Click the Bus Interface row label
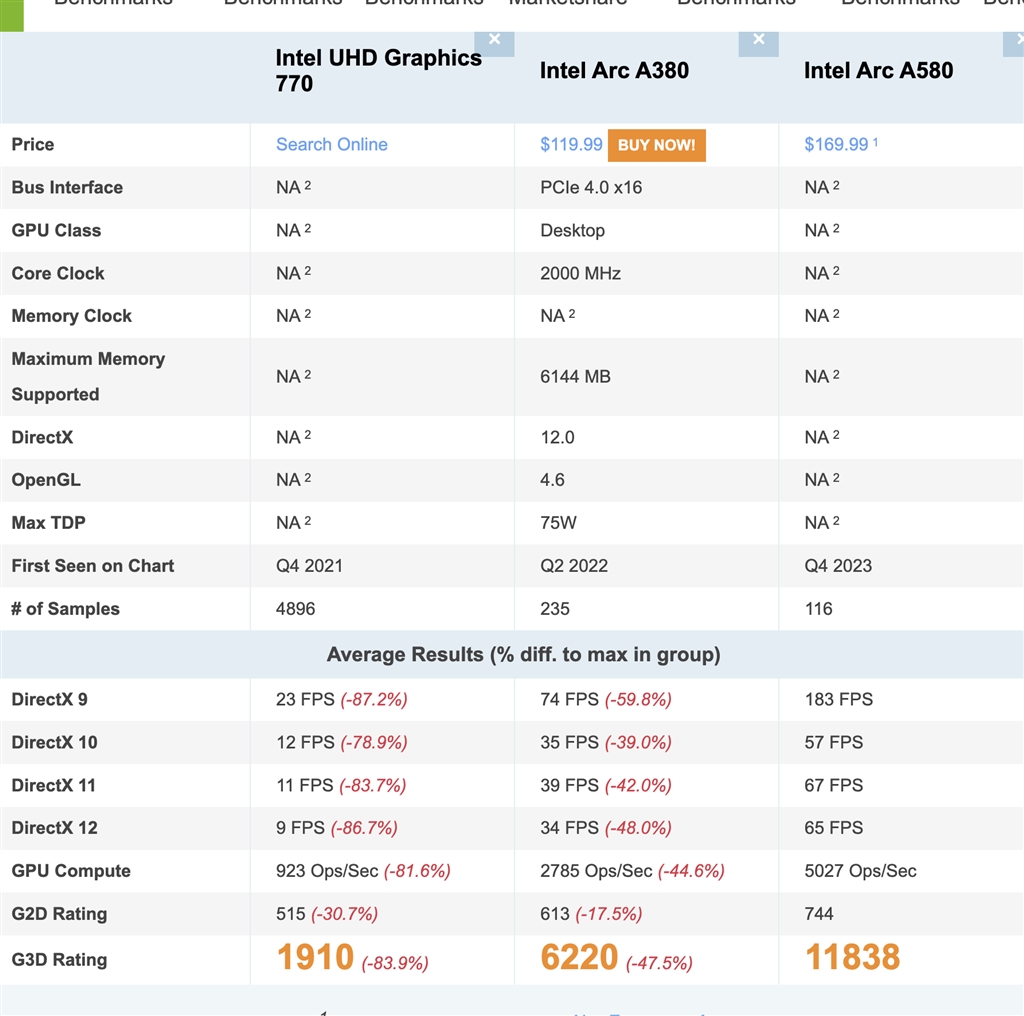 tap(67, 187)
